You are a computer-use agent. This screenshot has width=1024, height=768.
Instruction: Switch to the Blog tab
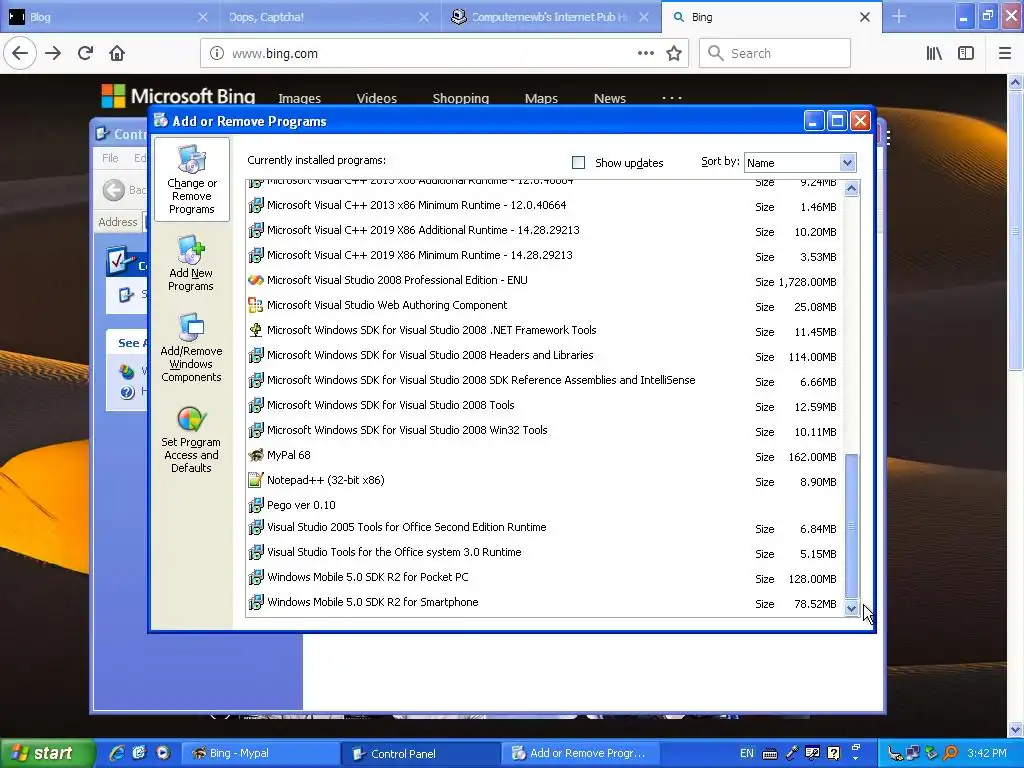pos(111,17)
